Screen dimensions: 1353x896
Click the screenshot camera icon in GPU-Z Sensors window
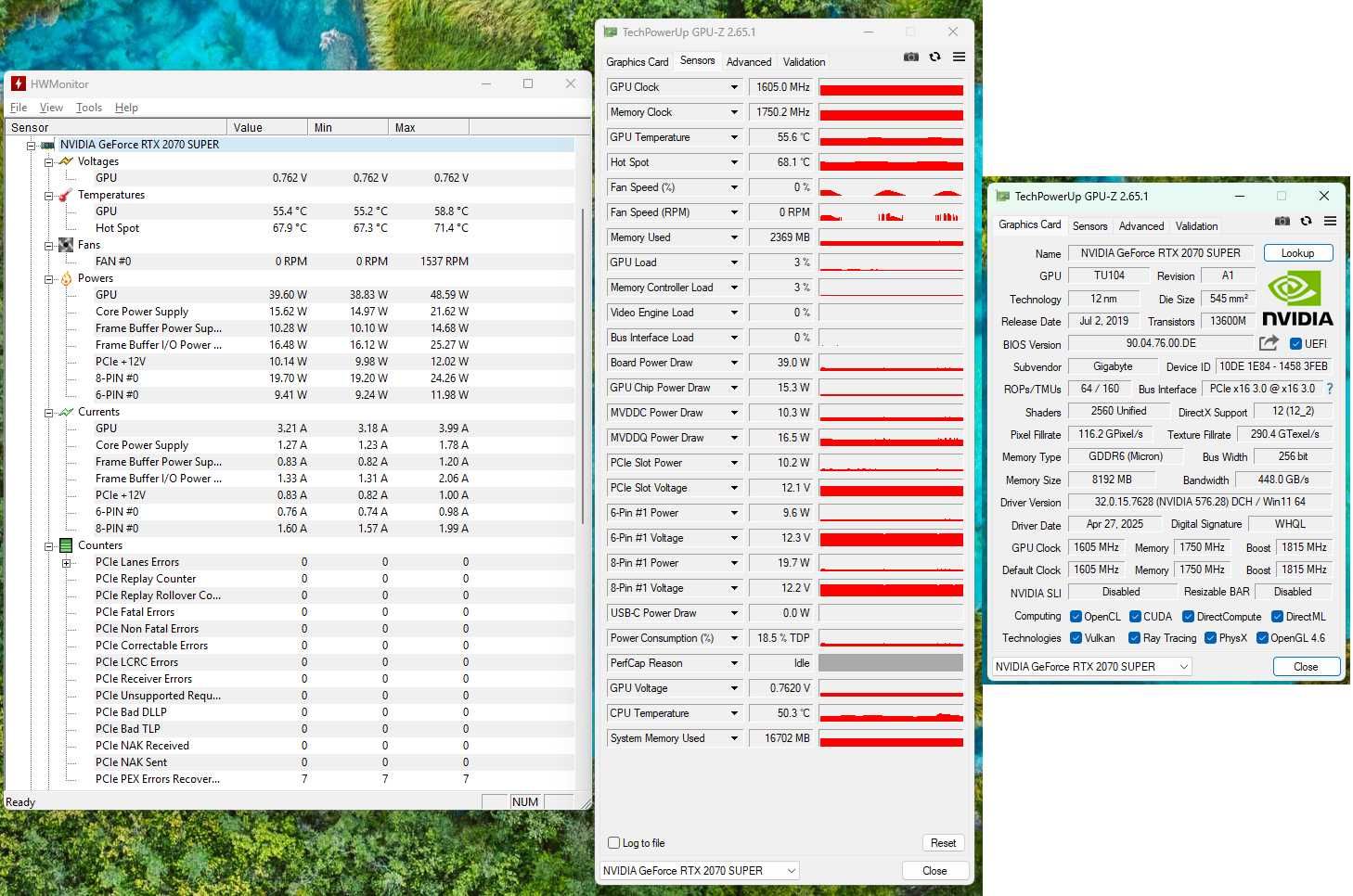click(x=911, y=57)
